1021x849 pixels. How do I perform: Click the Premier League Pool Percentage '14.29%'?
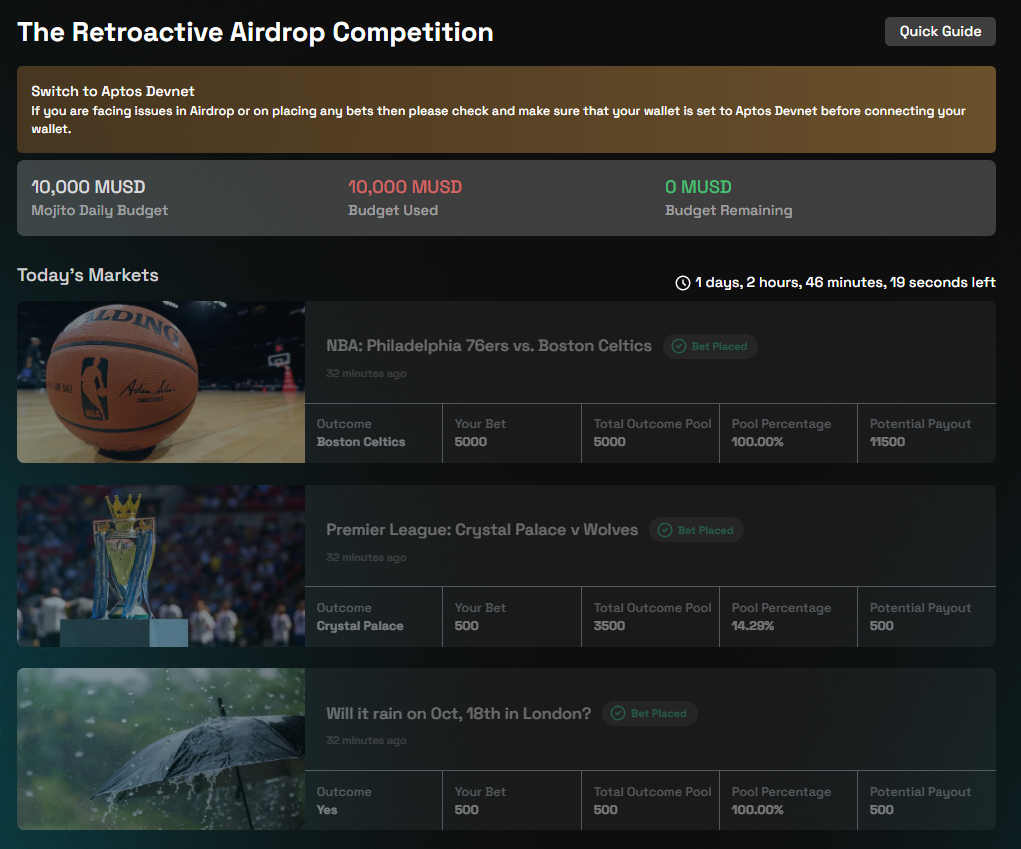[x=753, y=626]
